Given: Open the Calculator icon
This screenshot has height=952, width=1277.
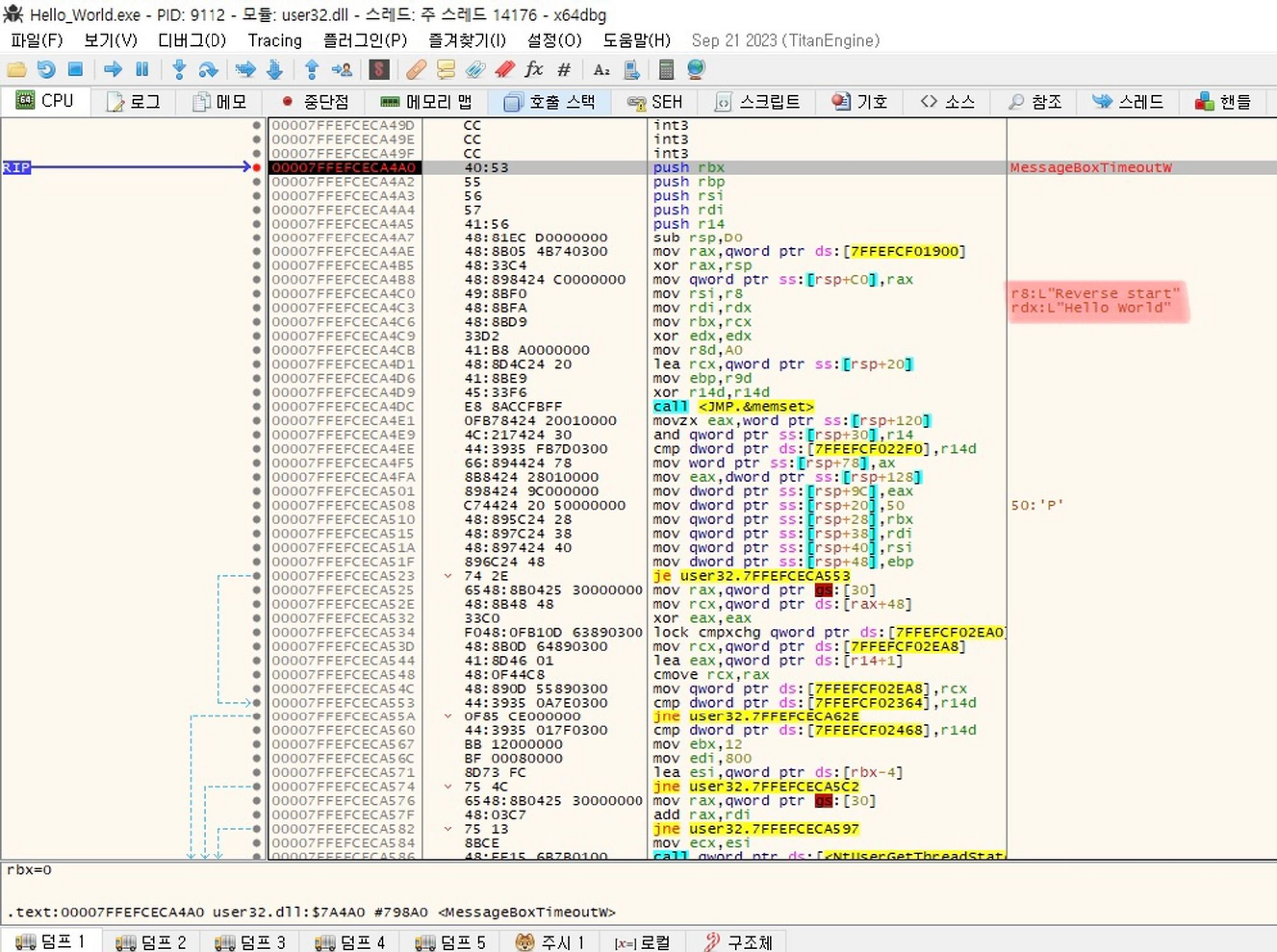Looking at the screenshot, I should click(x=666, y=69).
